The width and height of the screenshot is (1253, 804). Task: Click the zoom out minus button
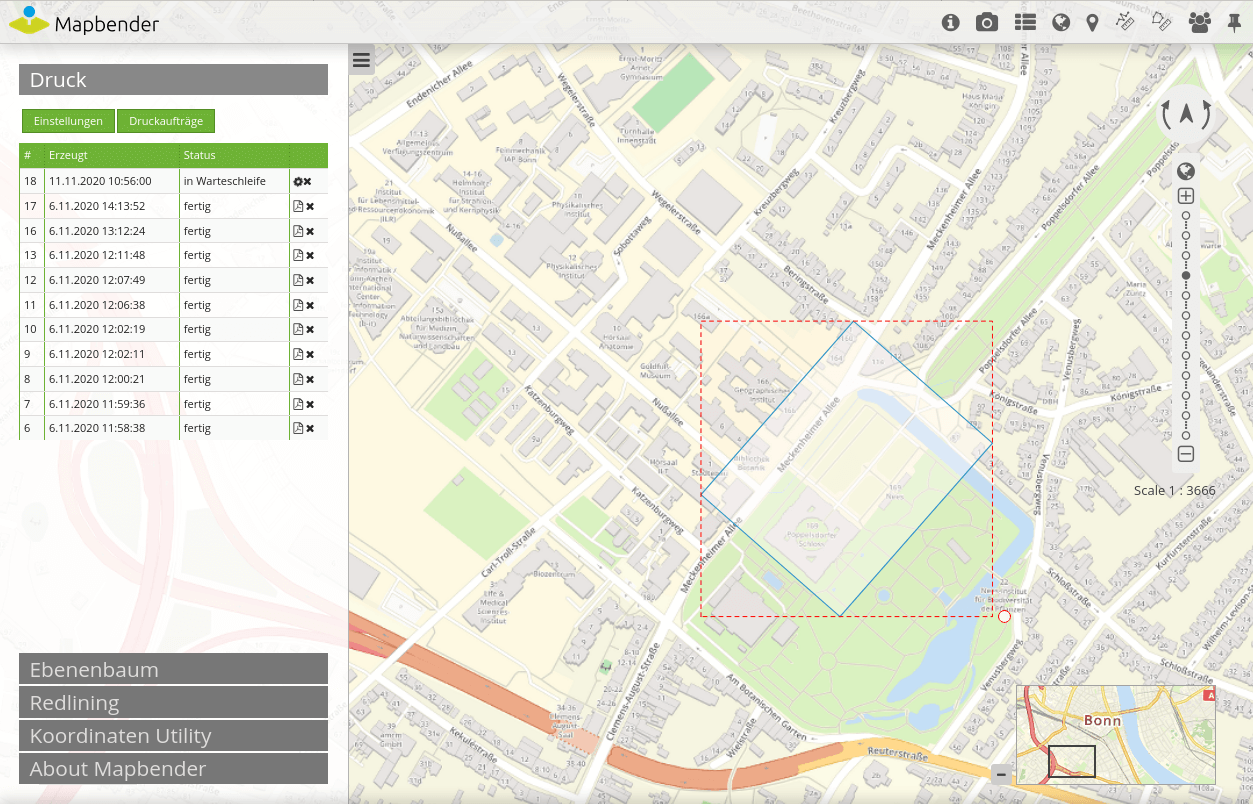1186,454
